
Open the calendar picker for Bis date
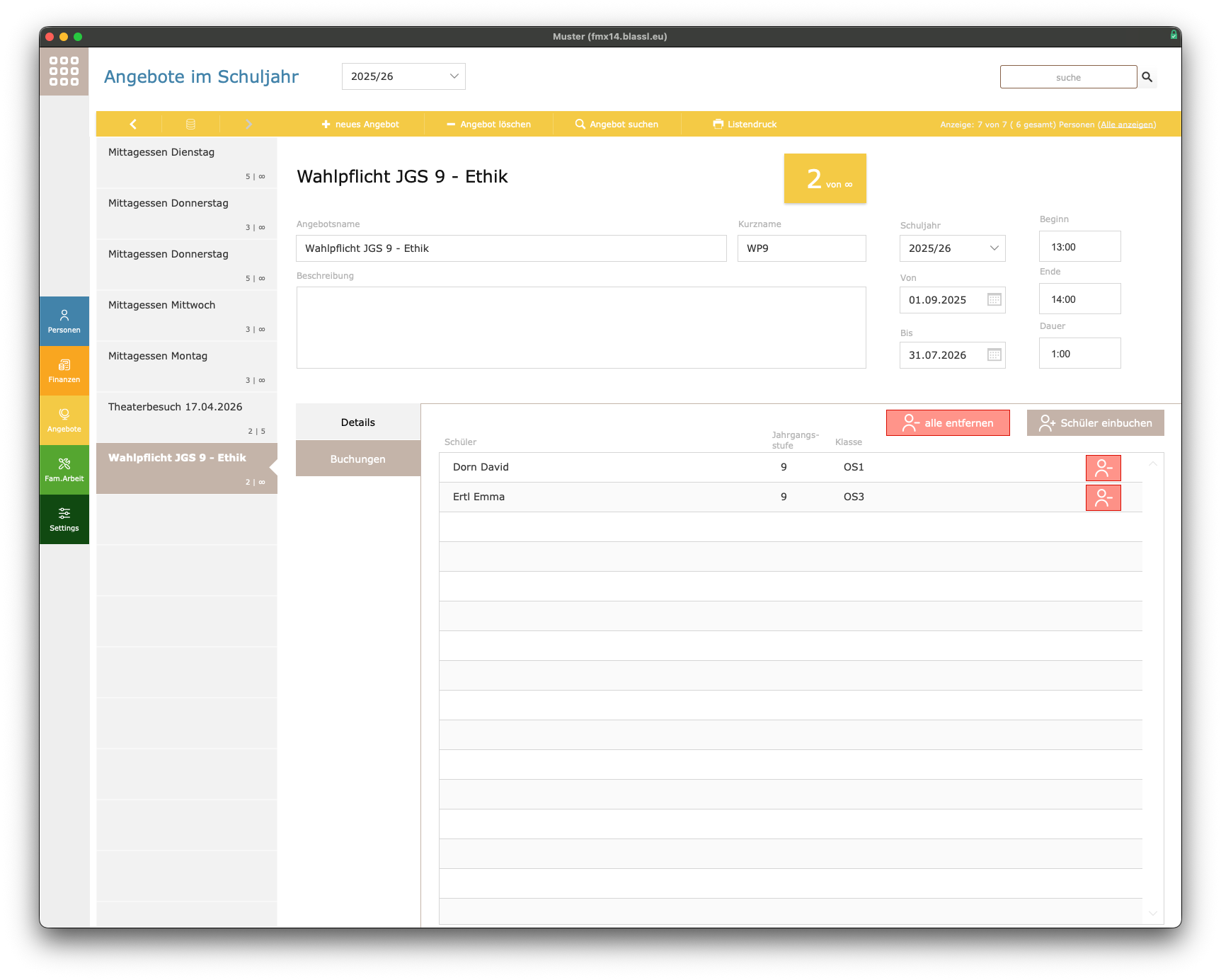click(x=994, y=355)
